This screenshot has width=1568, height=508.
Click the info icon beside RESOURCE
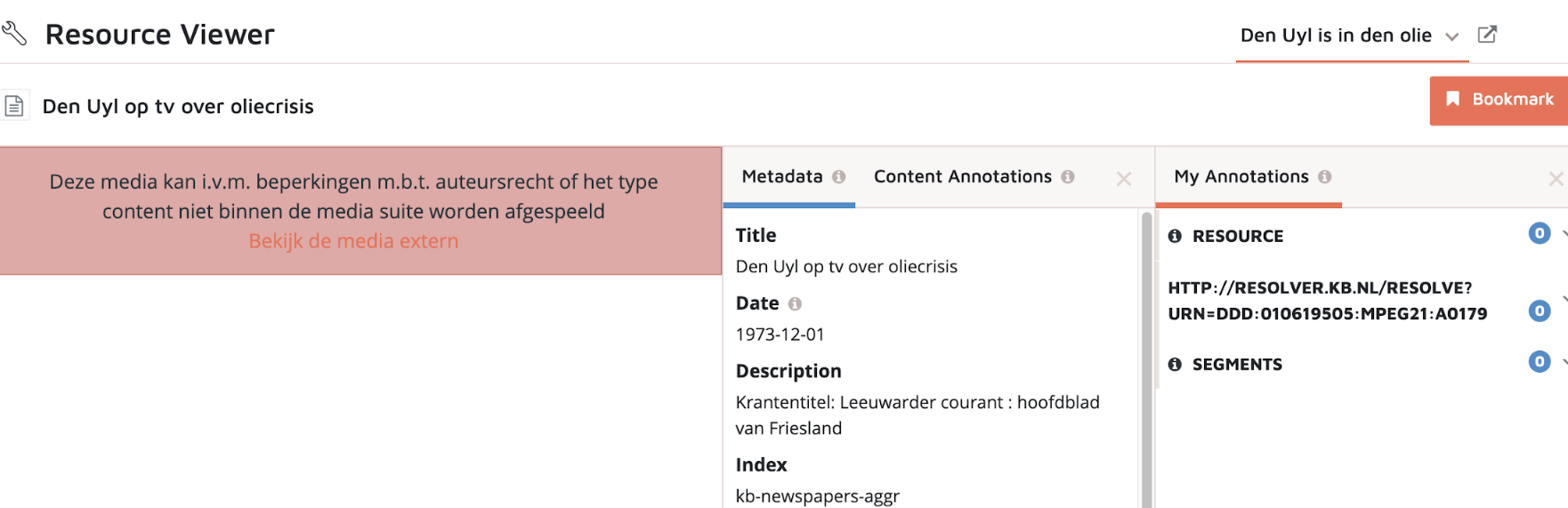(1175, 237)
